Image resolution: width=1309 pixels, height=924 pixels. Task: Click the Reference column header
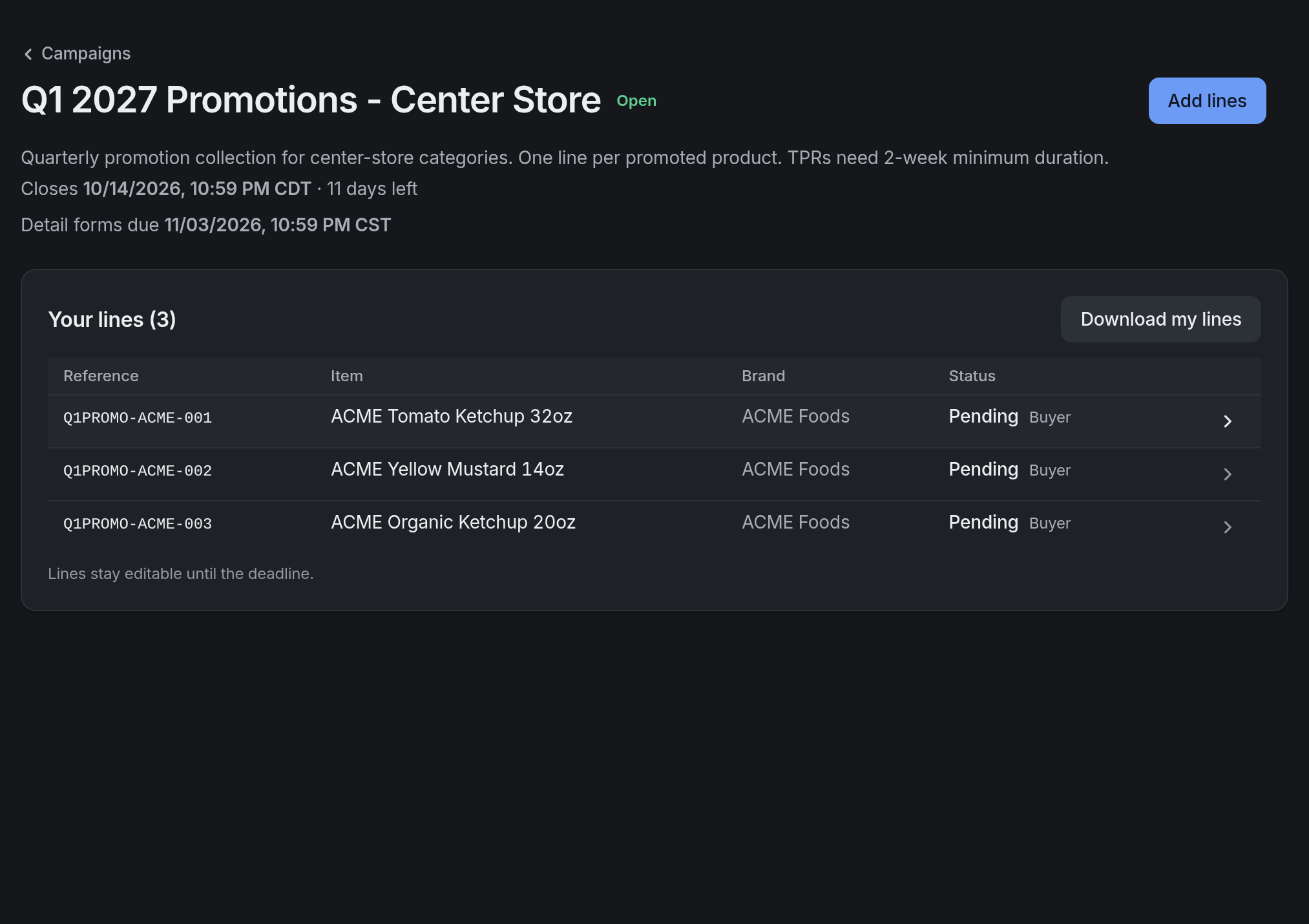(x=101, y=376)
